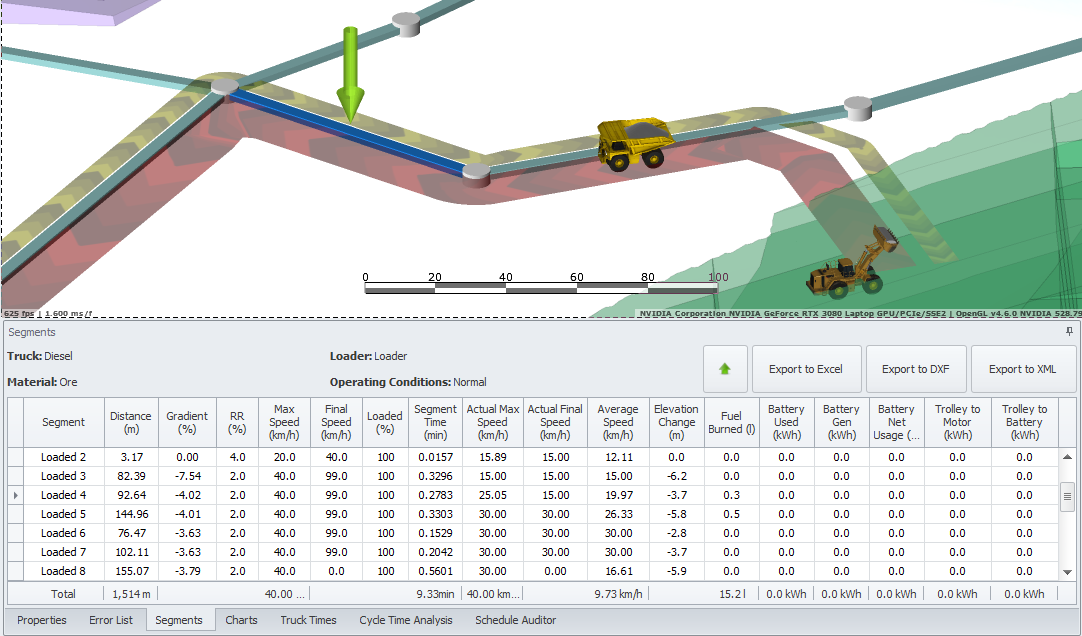This screenshot has height=636, width=1082.
Task: Select the yellow haul truck on the road
Action: (x=631, y=143)
